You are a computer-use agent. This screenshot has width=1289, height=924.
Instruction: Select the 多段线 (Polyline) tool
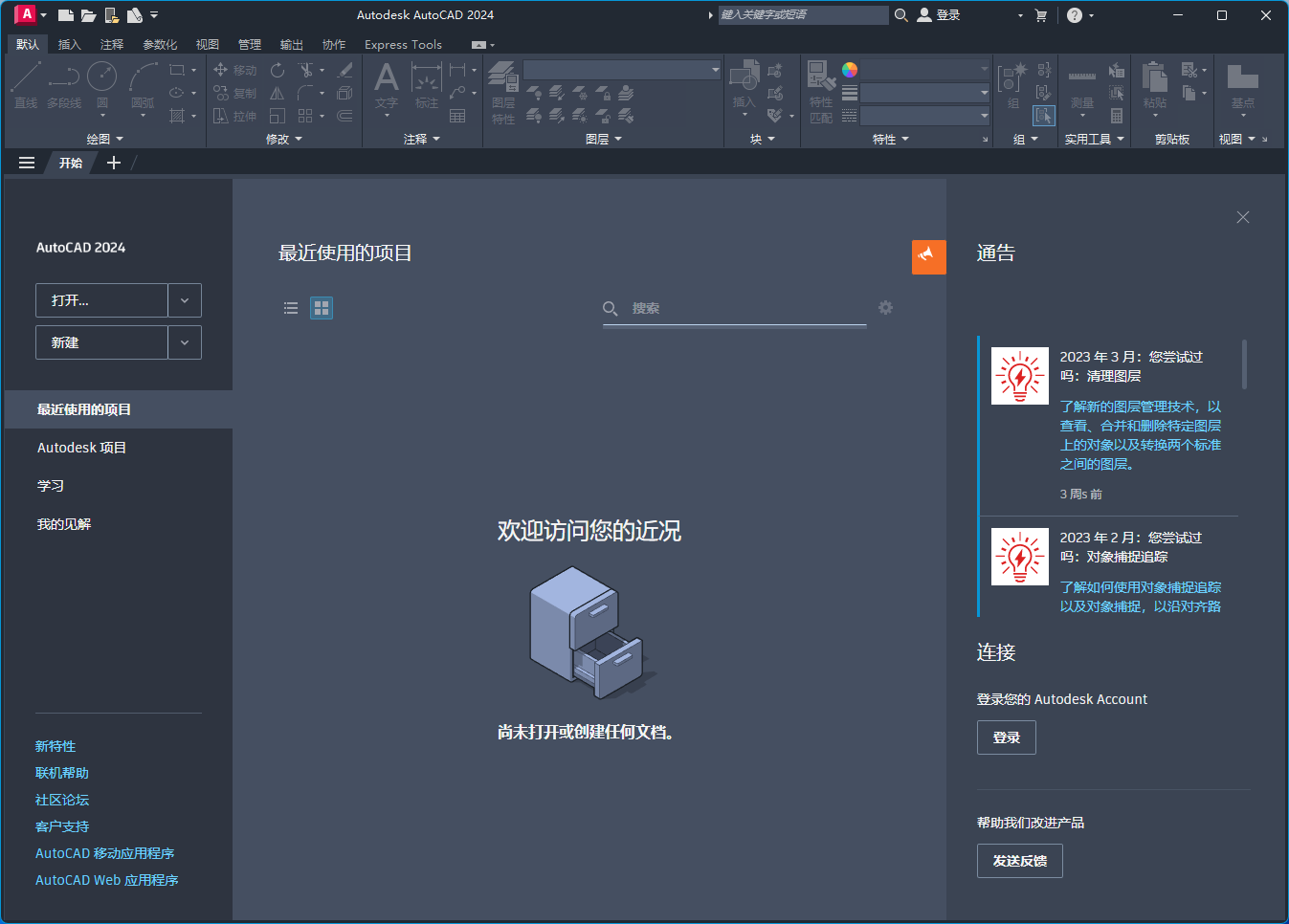tap(64, 85)
